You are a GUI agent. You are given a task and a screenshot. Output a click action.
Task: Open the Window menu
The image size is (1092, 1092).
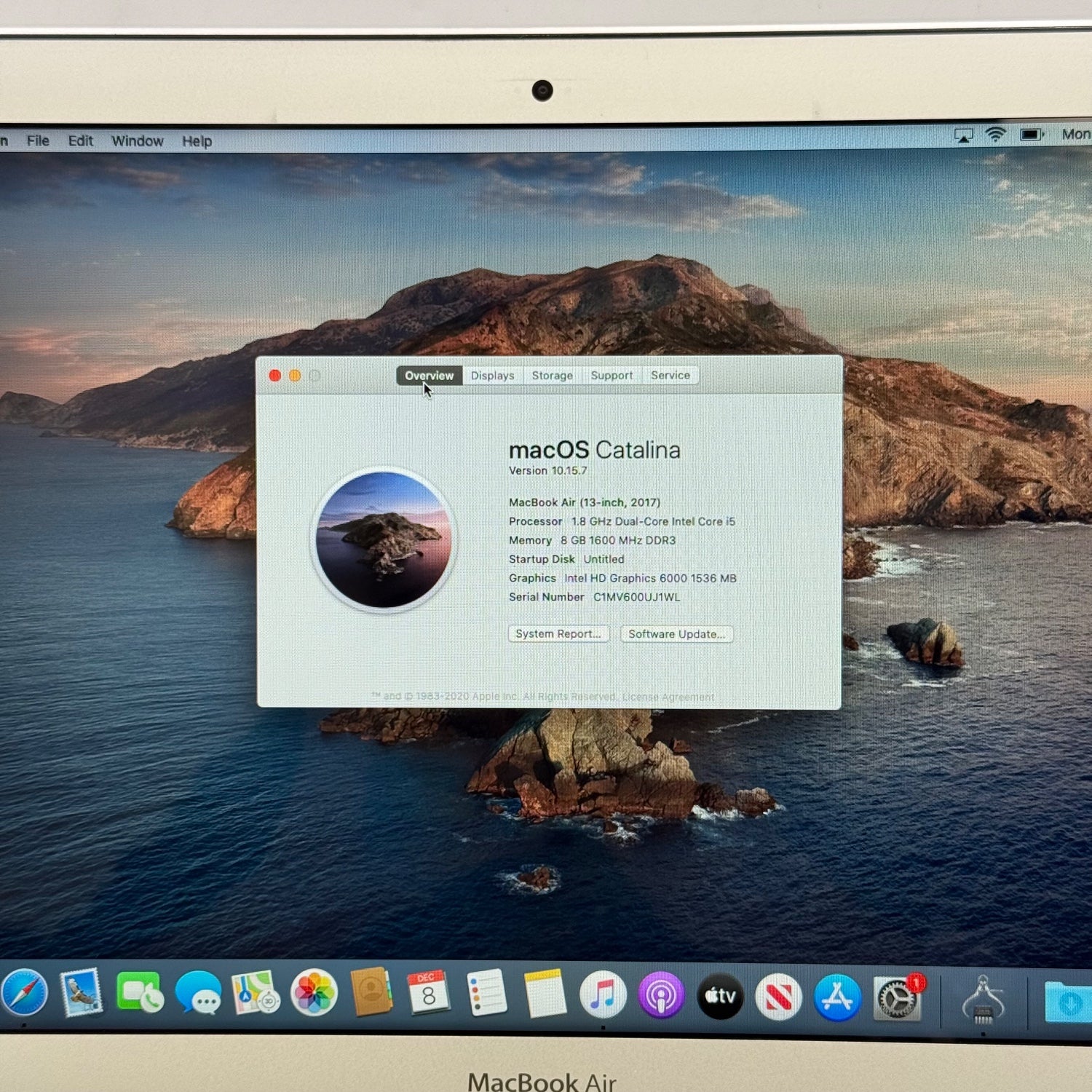[x=137, y=141]
